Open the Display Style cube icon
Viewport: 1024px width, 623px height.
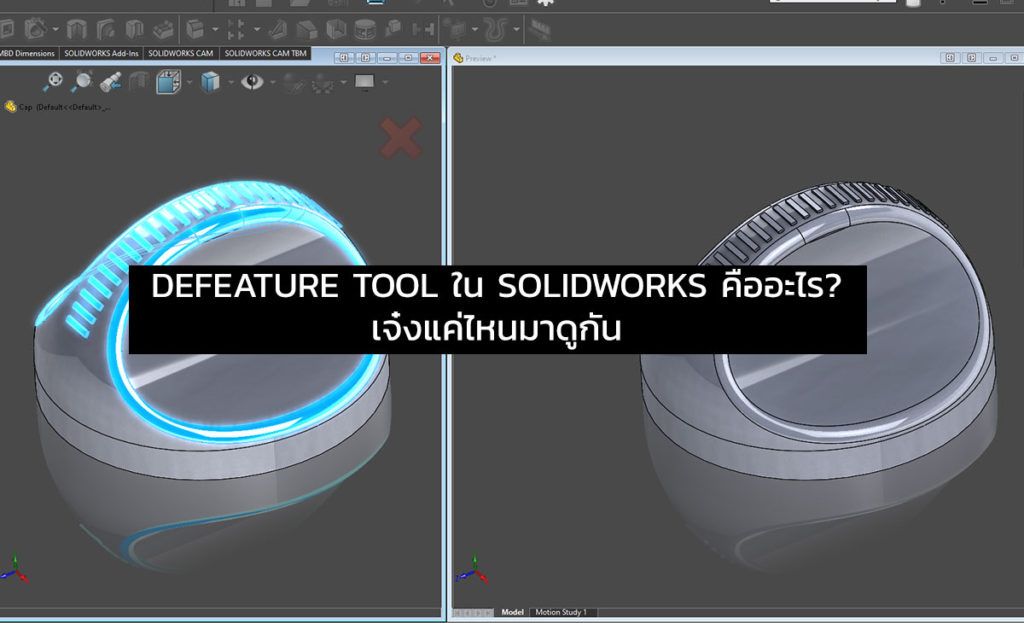click(210, 82)
